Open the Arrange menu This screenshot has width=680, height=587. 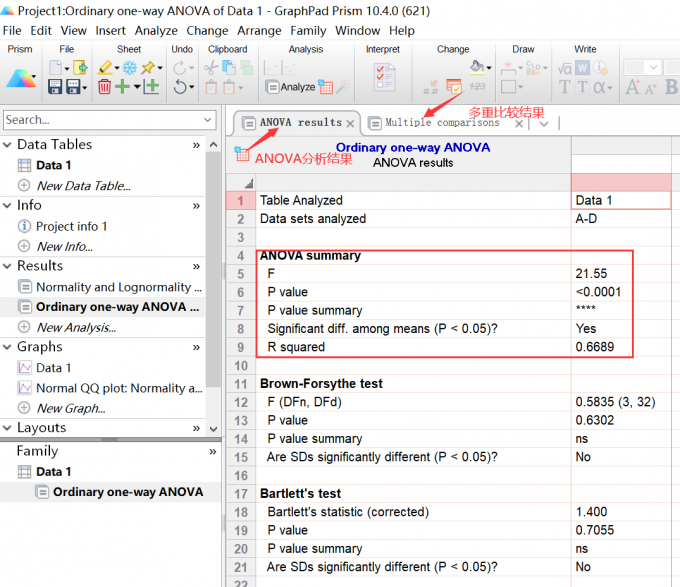coord(259,31)
